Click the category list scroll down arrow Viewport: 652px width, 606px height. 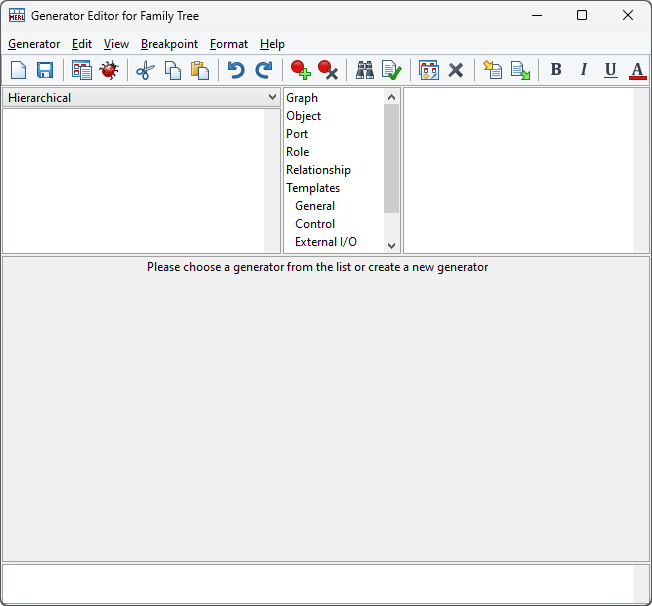pos(391,245)
